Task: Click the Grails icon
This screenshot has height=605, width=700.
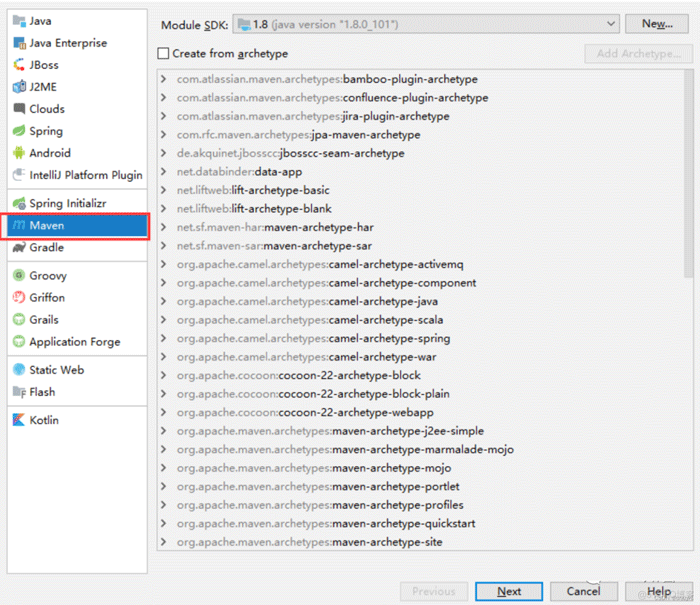Action: [19, 319]
